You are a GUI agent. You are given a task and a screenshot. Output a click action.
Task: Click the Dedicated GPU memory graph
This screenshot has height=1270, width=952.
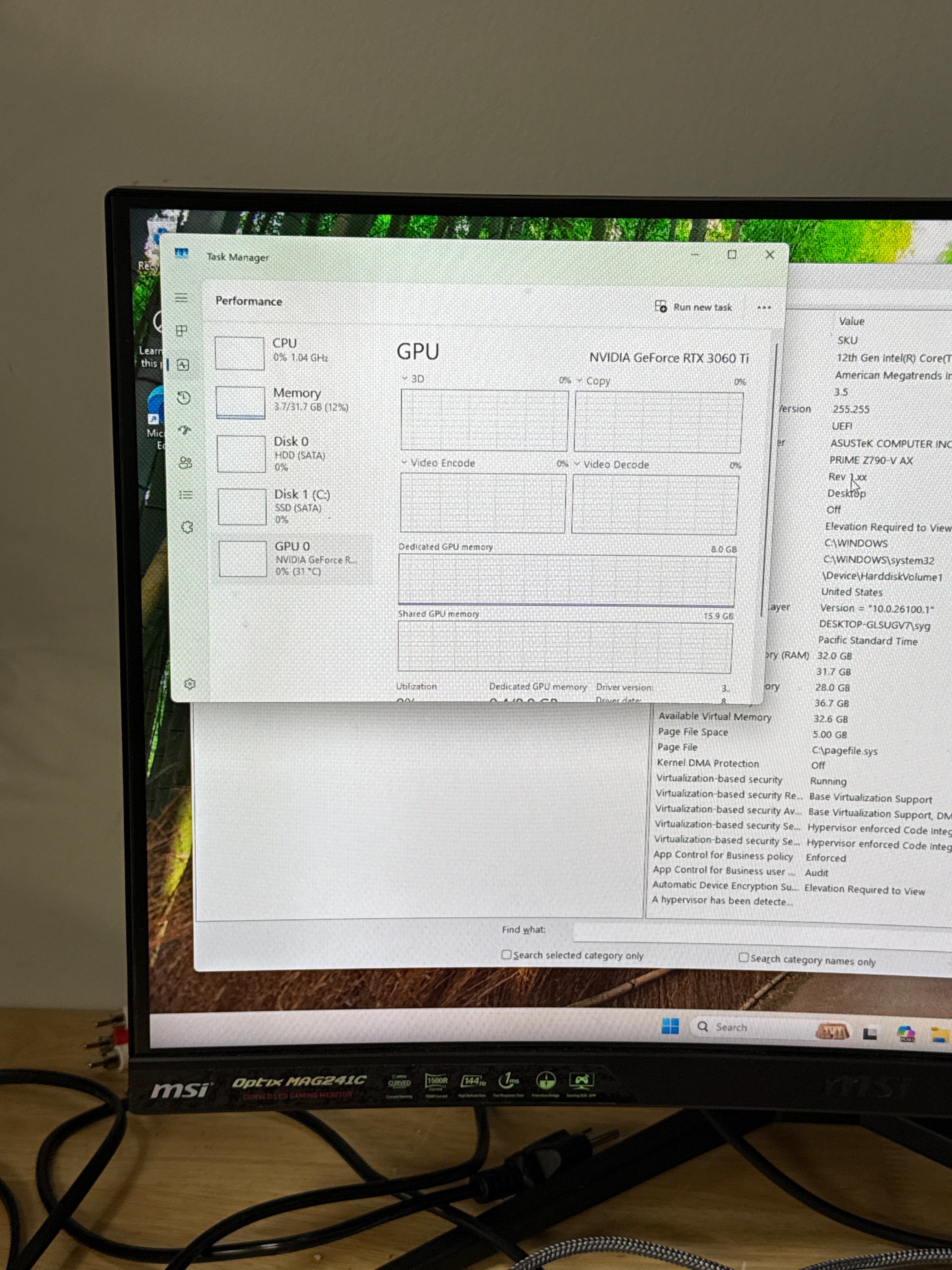click(x=566, y=580)
